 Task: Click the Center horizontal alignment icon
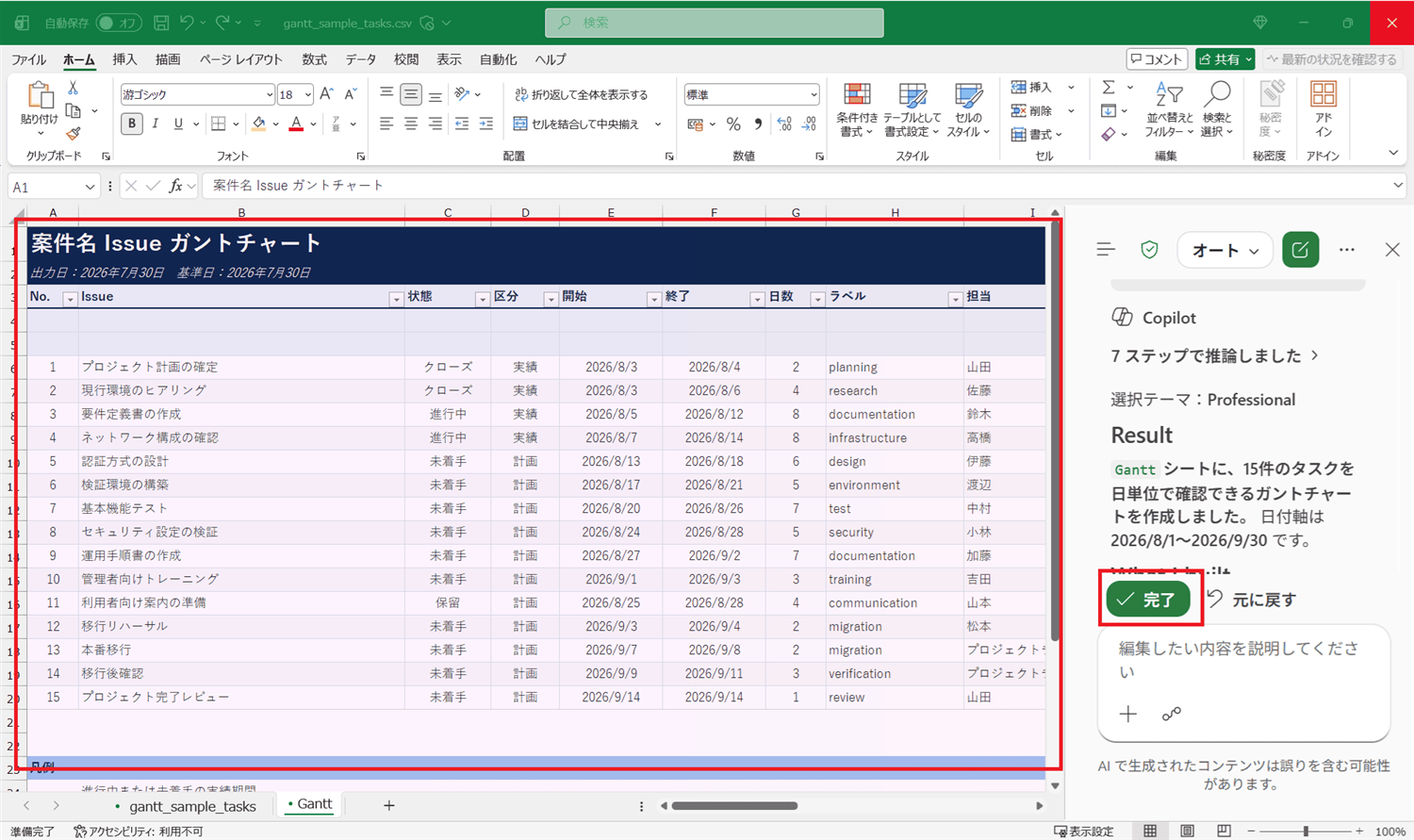411,124
